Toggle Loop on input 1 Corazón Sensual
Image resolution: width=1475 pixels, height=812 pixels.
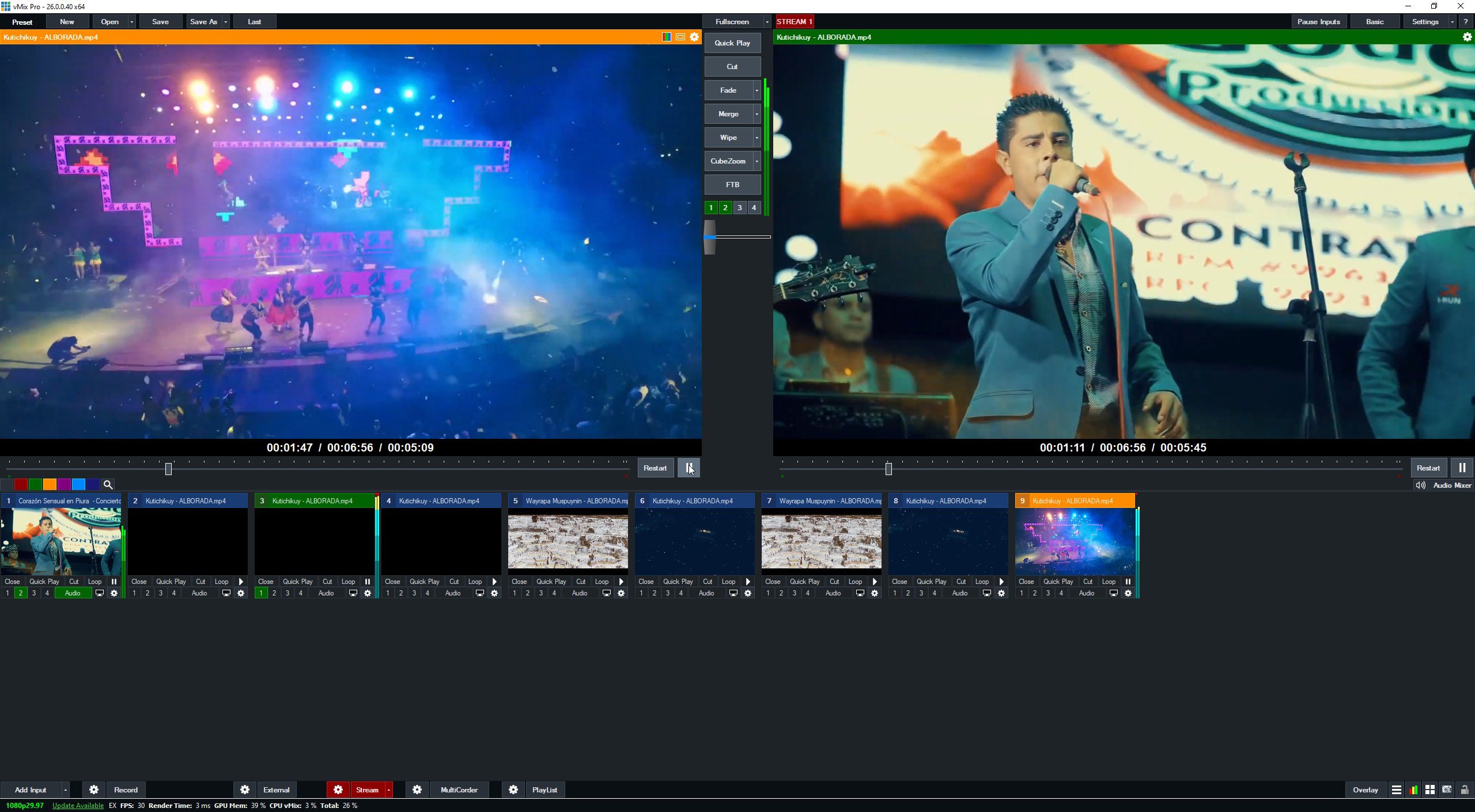point(94,582)
